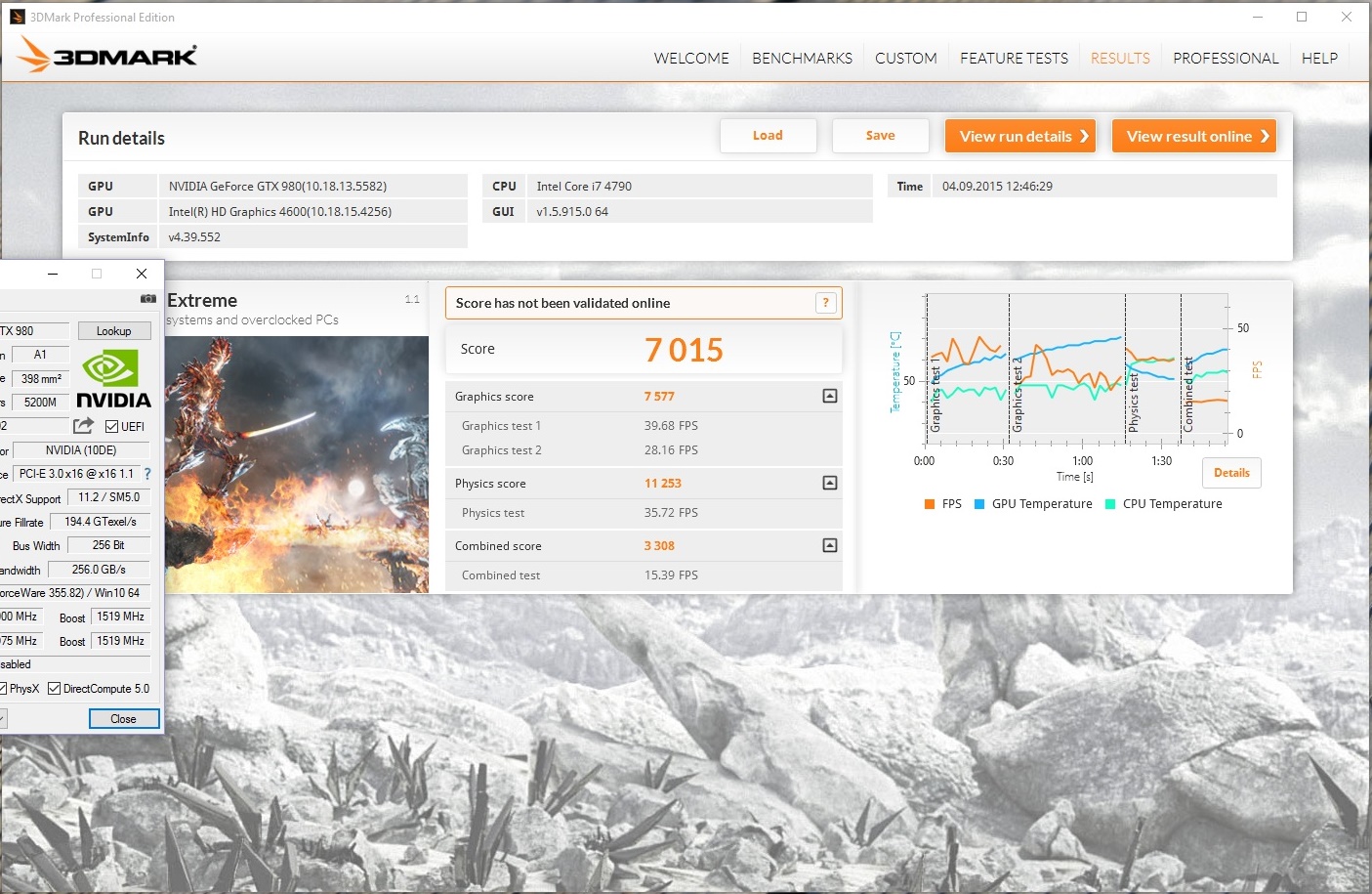Collapse the Physics score section
This screenshot has width=1372, height=894.
click(830, 483)
